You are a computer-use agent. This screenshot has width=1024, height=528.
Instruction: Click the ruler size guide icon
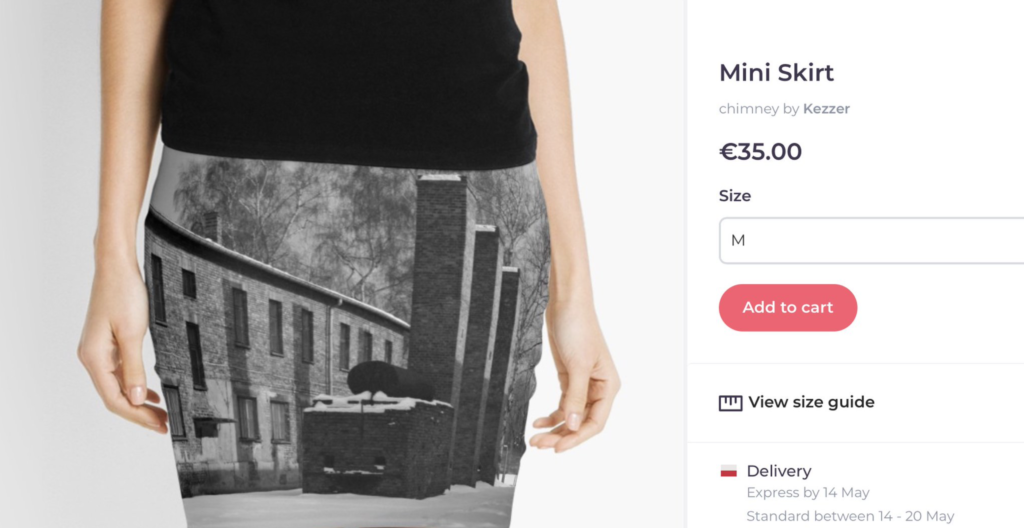tap(730, 403)
